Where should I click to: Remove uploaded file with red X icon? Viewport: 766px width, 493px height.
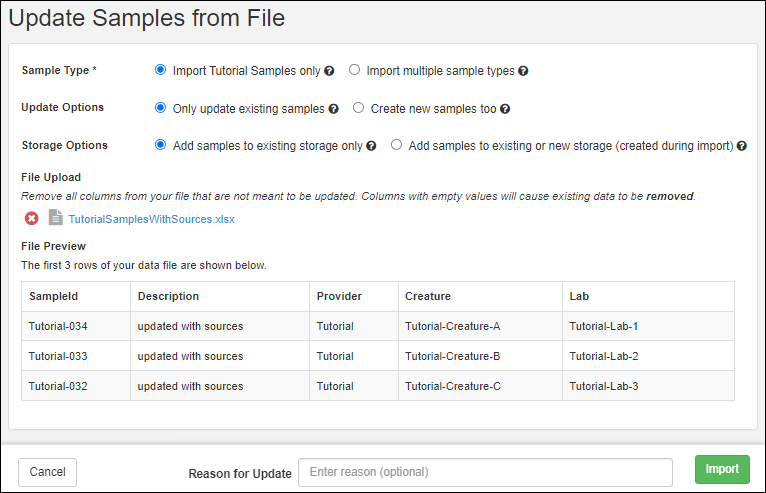(x=31, y=218)
